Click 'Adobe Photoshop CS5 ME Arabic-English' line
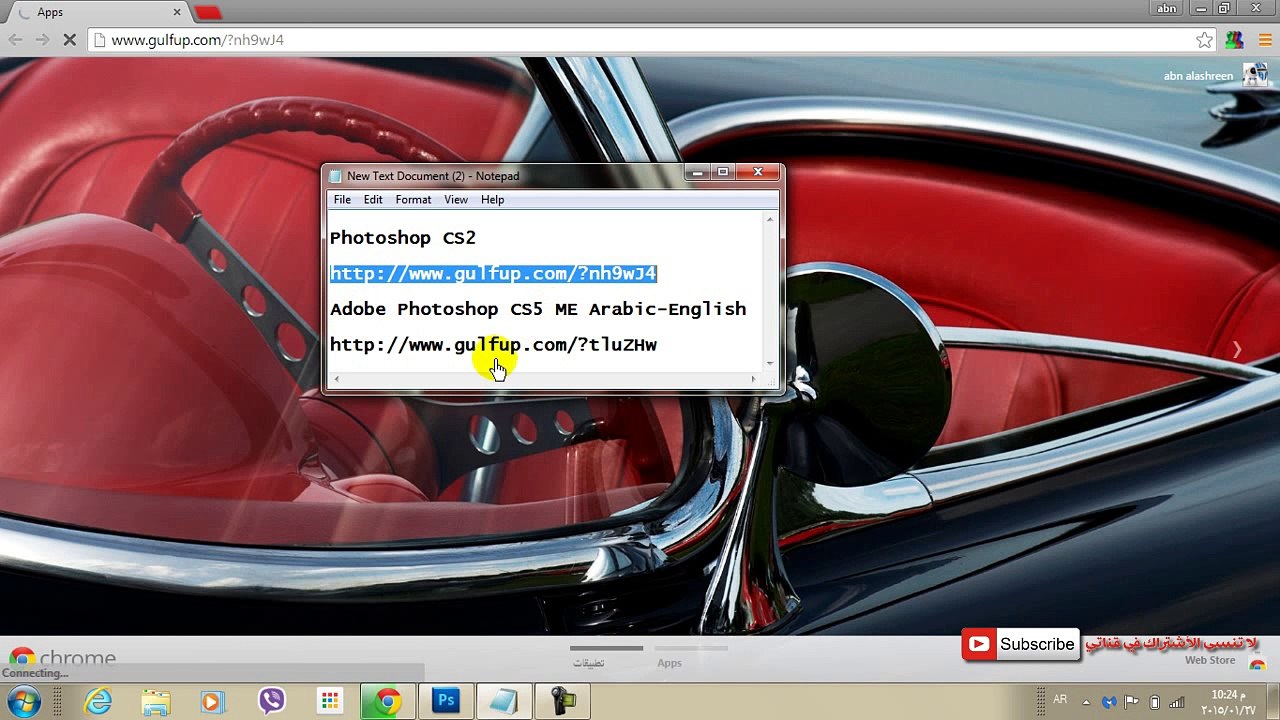 [538, 309]
